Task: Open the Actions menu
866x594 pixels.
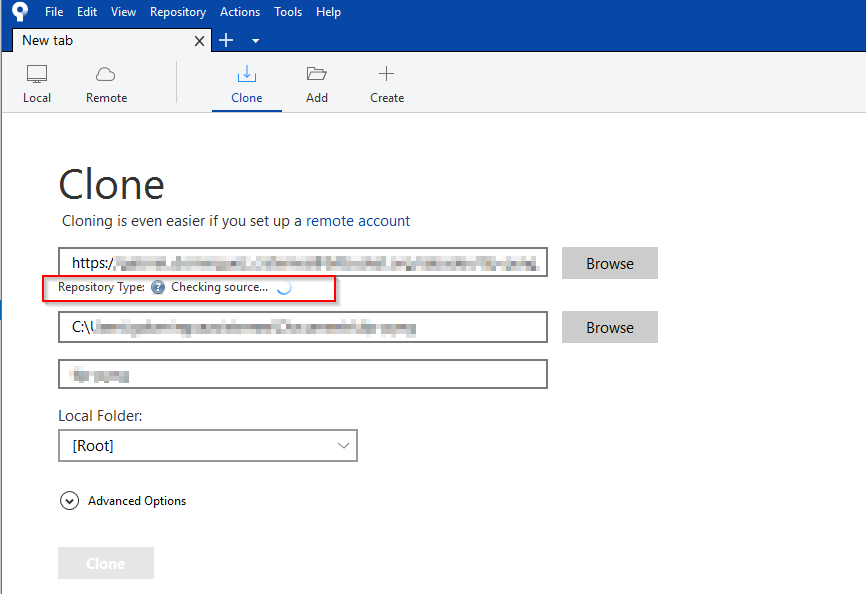Action: pyautogui.click(x=240, y=12)
